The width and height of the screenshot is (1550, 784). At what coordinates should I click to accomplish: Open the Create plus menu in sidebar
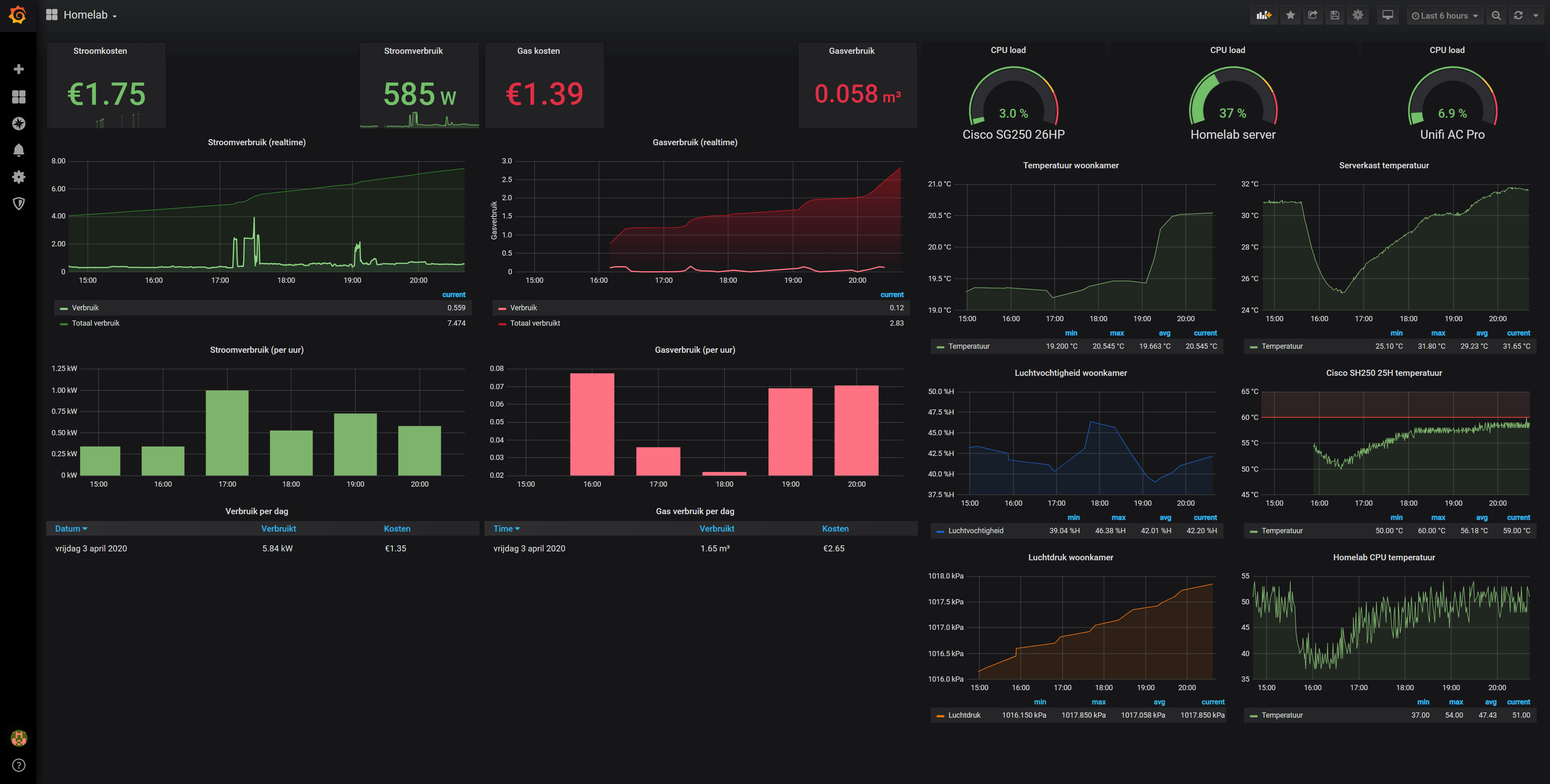point(19,69)
